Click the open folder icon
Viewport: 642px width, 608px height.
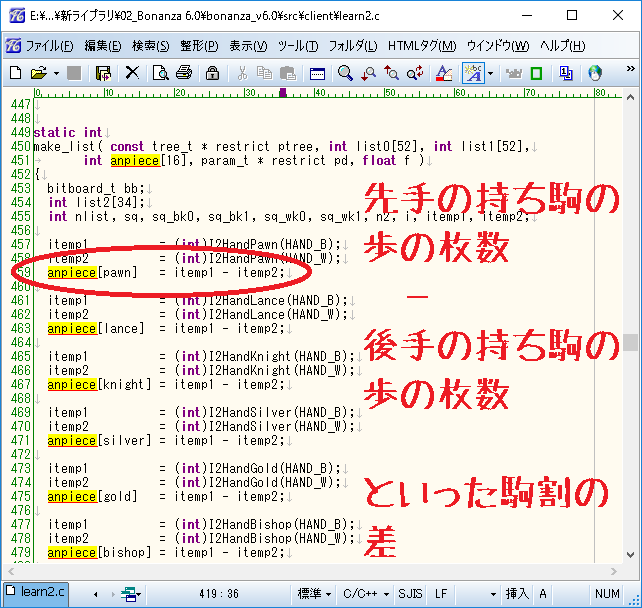(x=39, y=73)
